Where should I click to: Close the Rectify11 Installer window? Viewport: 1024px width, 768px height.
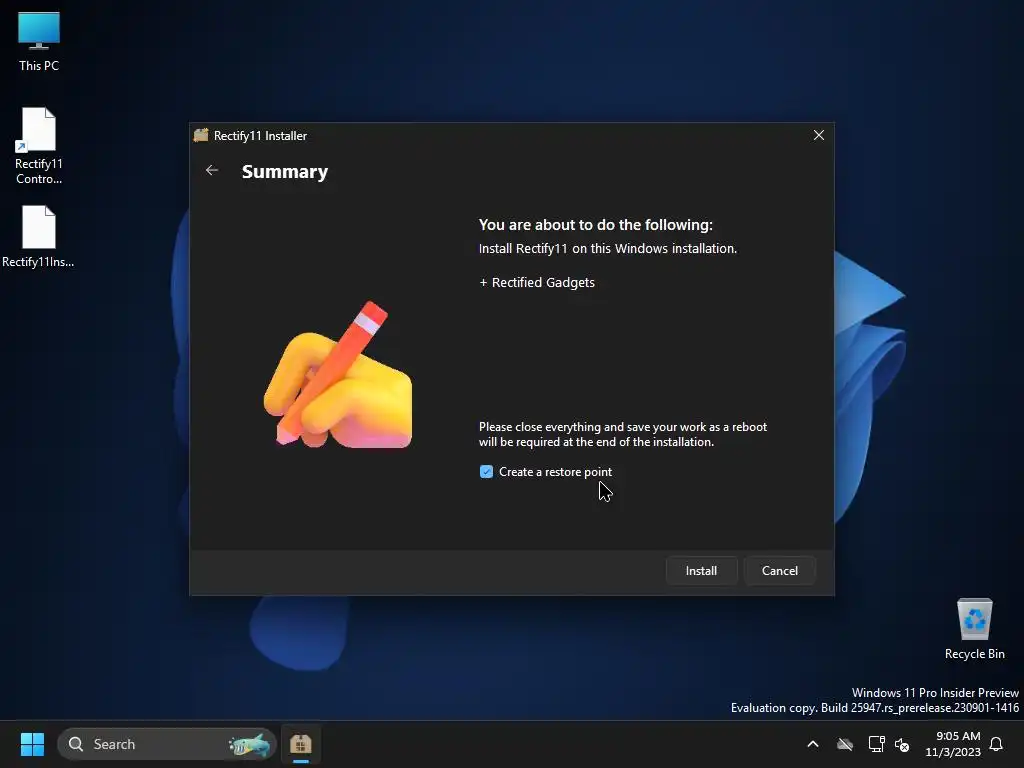(818, 135)
